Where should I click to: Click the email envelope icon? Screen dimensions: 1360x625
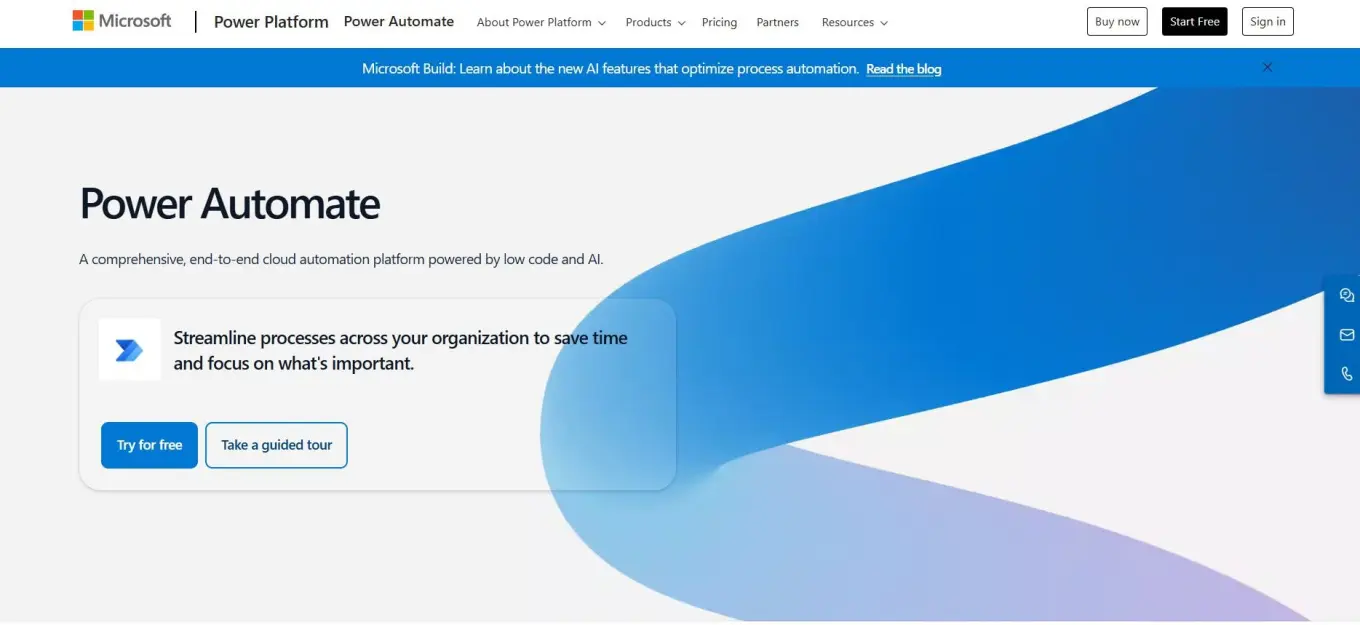(x=1347, y=335)
